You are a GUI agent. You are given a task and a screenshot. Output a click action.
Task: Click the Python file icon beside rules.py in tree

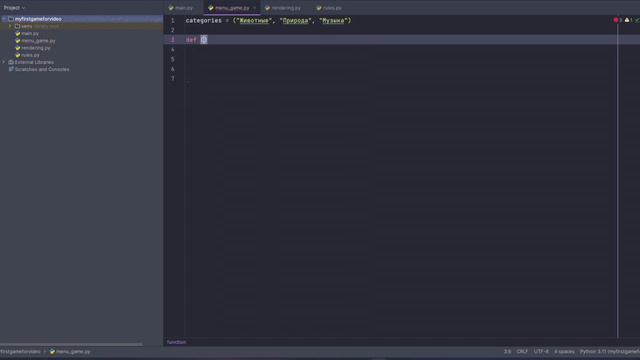pos(18,55)
